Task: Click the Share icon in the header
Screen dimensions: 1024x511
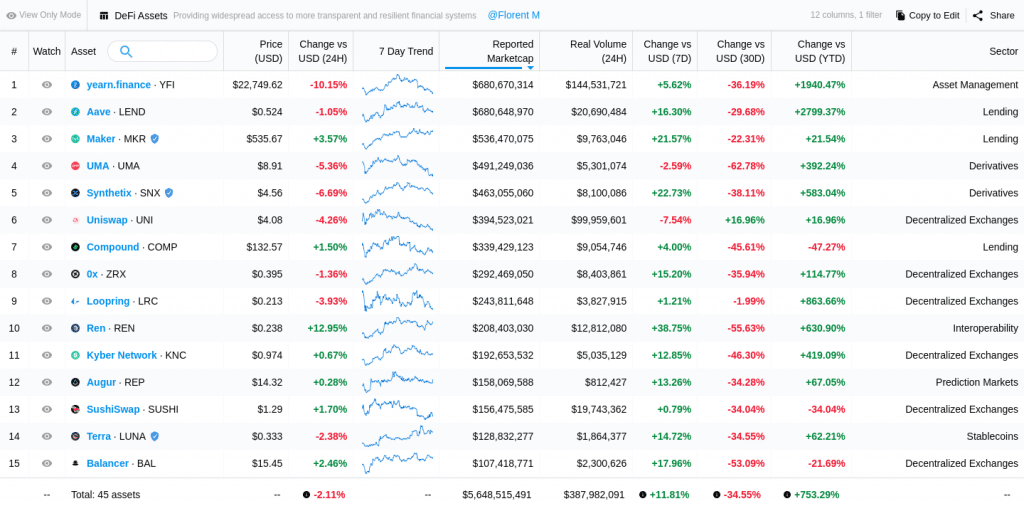Action: [978, 15]
